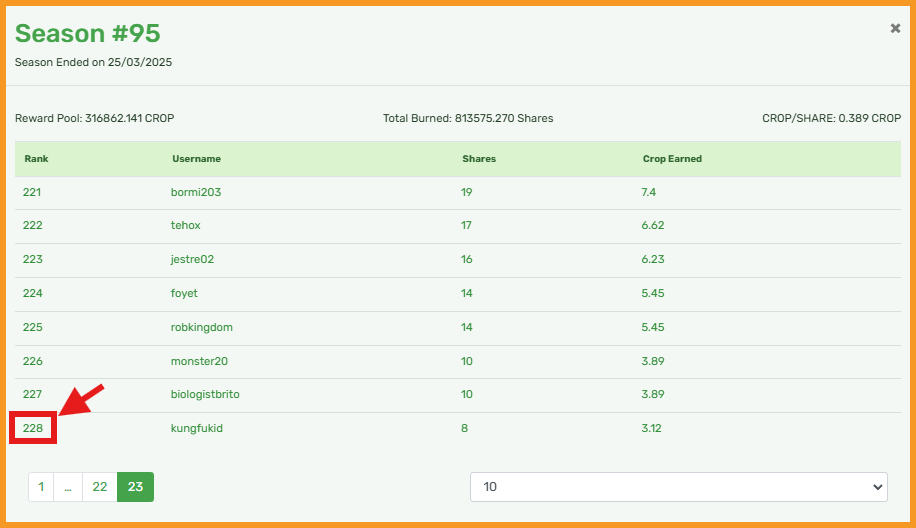Click the Rank column header
This screenshot has height=528, width=916.
coord(36,159)
